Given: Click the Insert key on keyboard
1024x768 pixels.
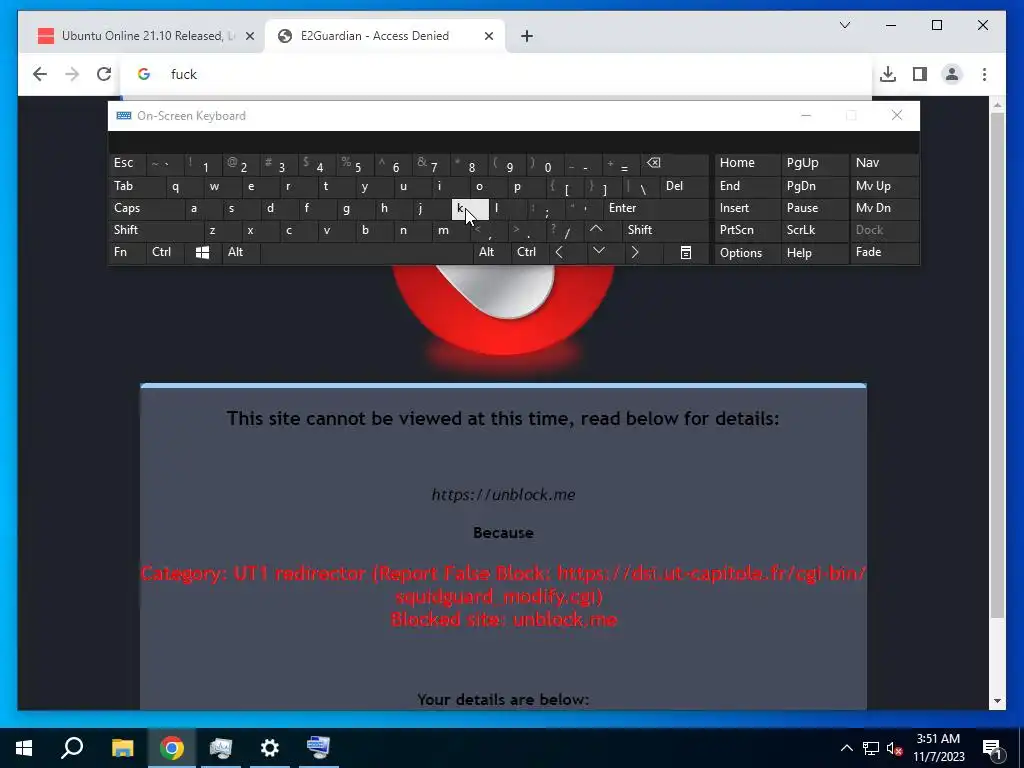Looking at the screenshot, I should point(748,208).
